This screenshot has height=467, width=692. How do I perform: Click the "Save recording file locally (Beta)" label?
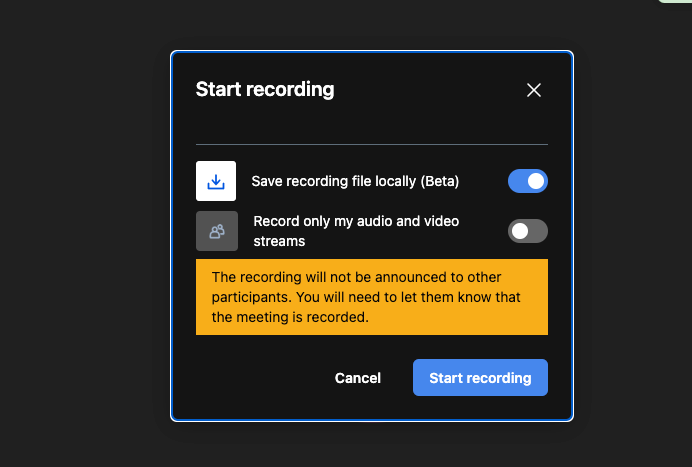pyautogui.click(x=355, y=181)
